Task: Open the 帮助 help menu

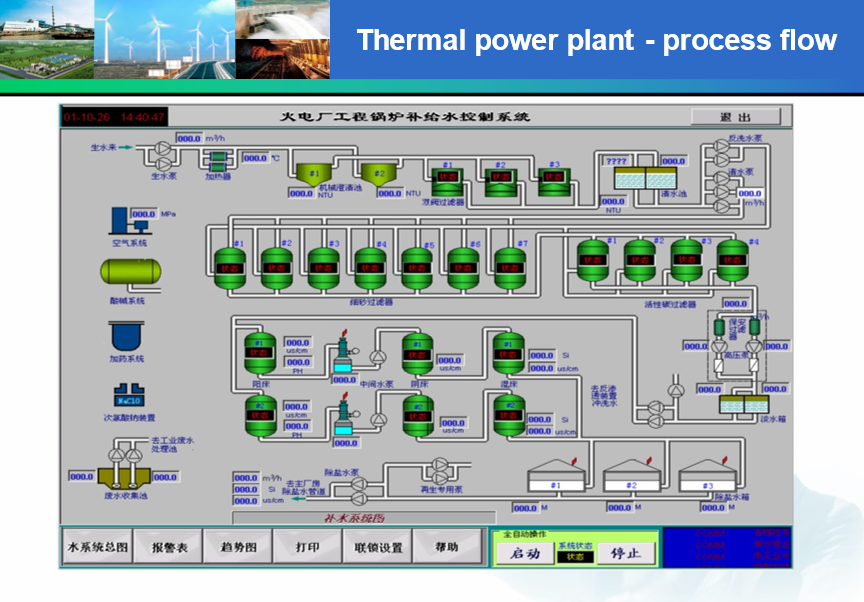Action: click(447, 547)
